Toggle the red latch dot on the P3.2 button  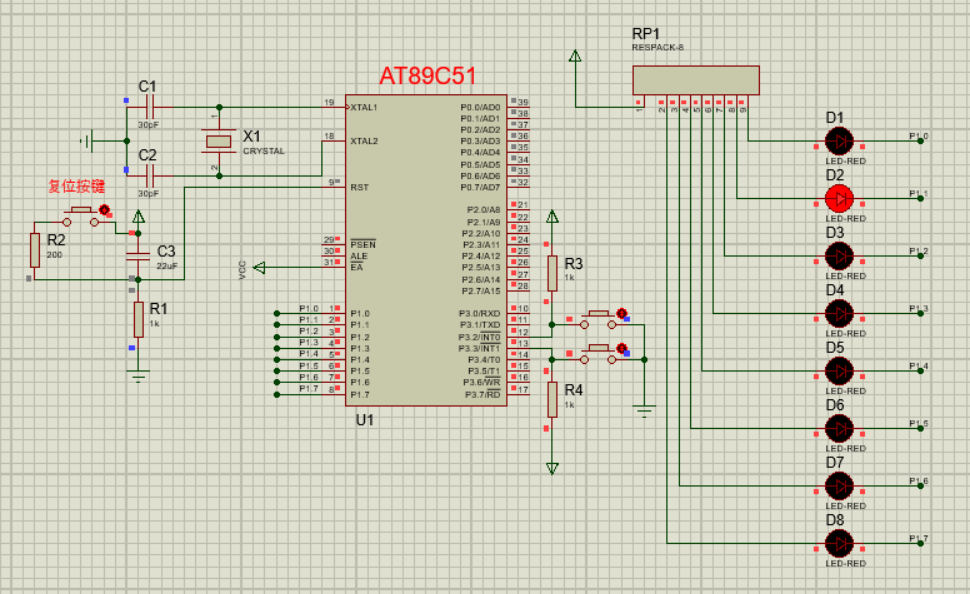622,314
